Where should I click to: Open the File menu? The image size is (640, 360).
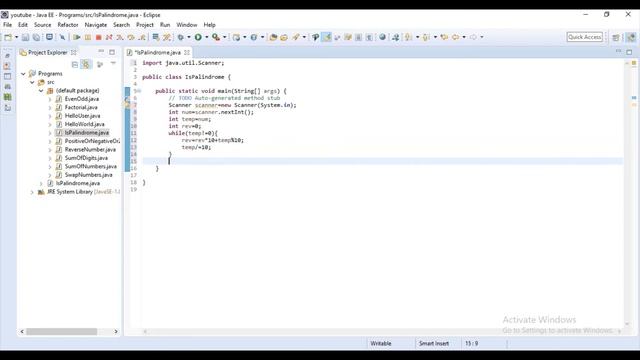(7, 25)
